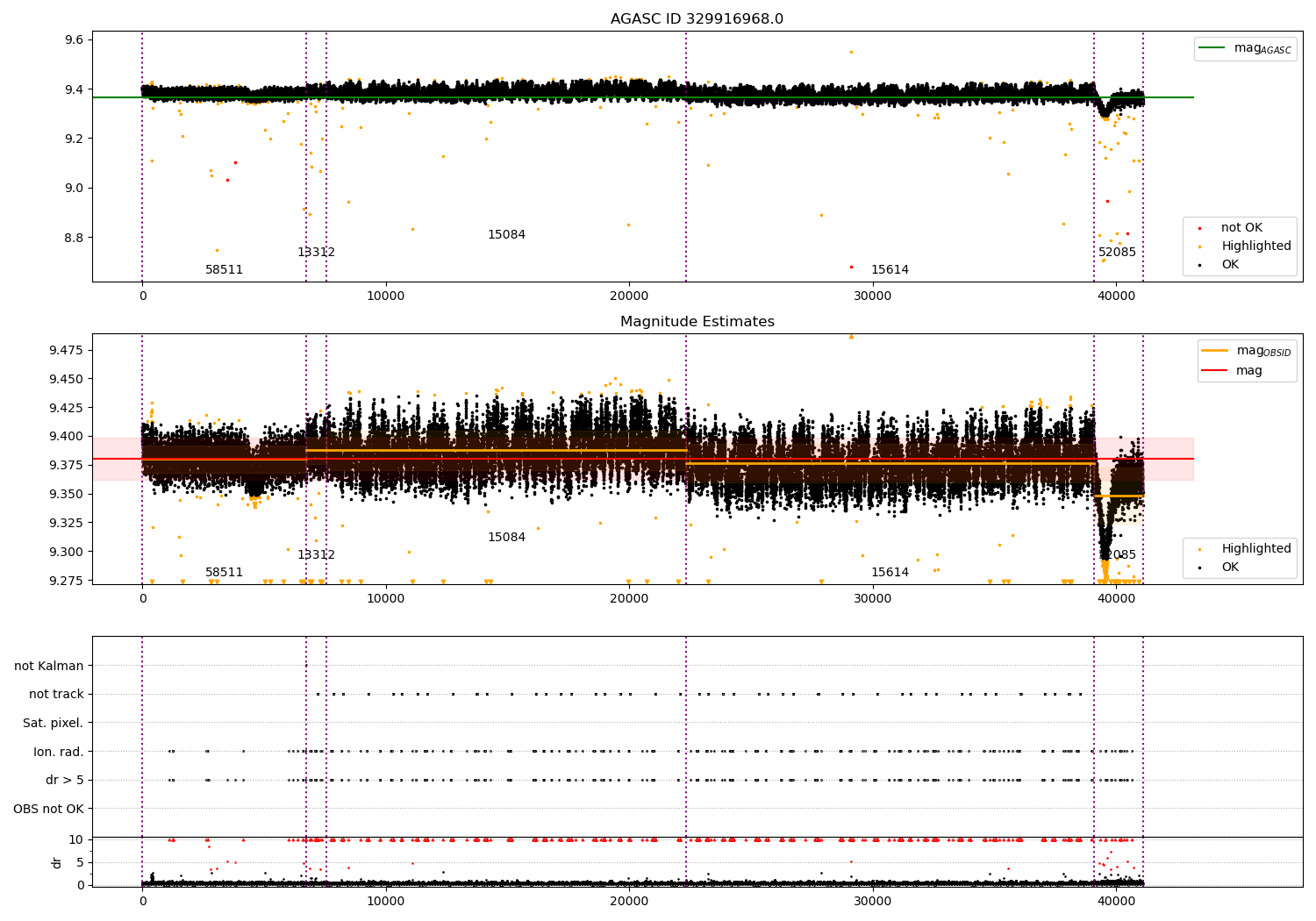Click obsid label 58511 in top plot
The image size is (1316, 921).
(x=225, y=270)
